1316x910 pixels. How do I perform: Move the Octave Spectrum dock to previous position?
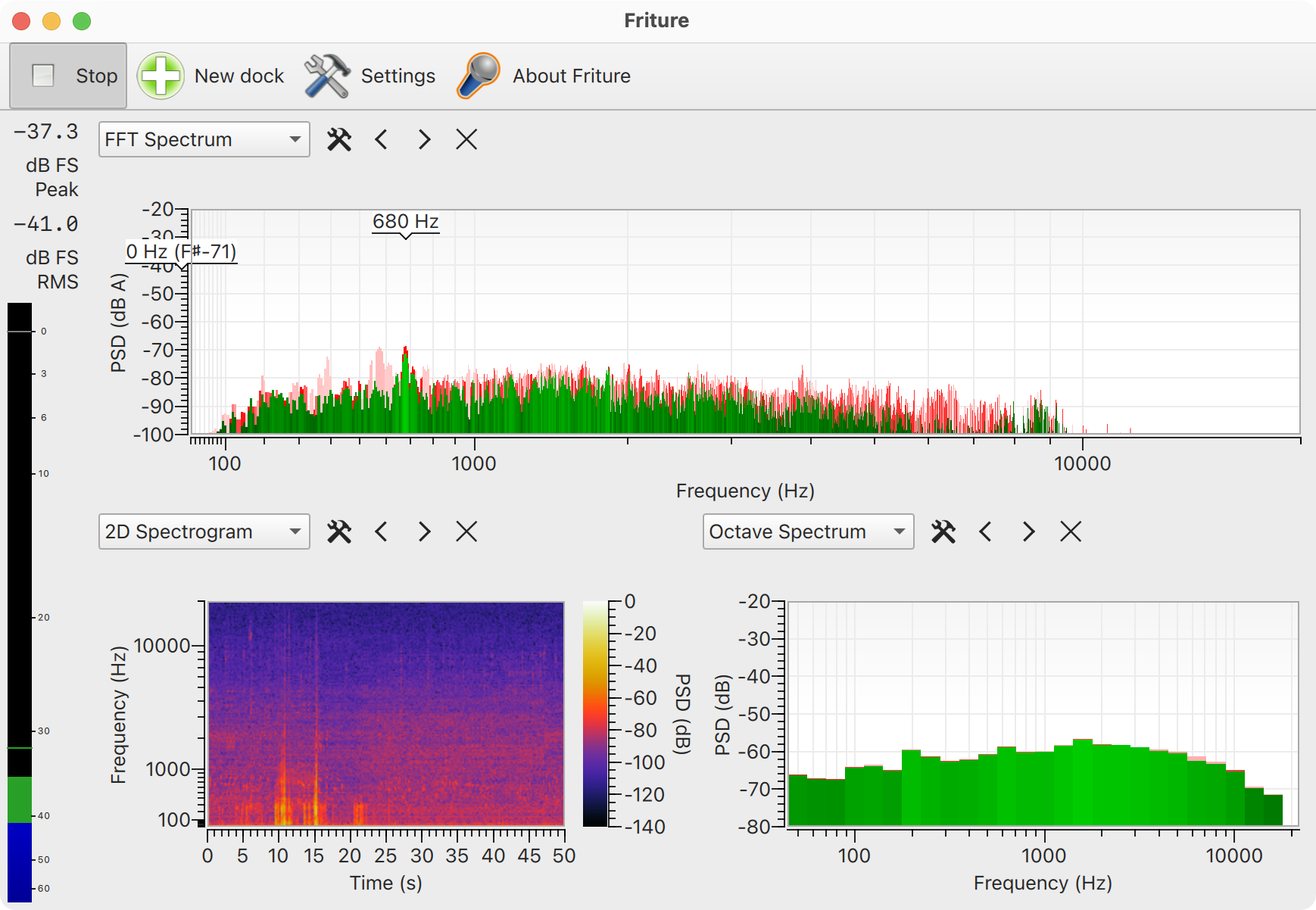coord(986,531)
